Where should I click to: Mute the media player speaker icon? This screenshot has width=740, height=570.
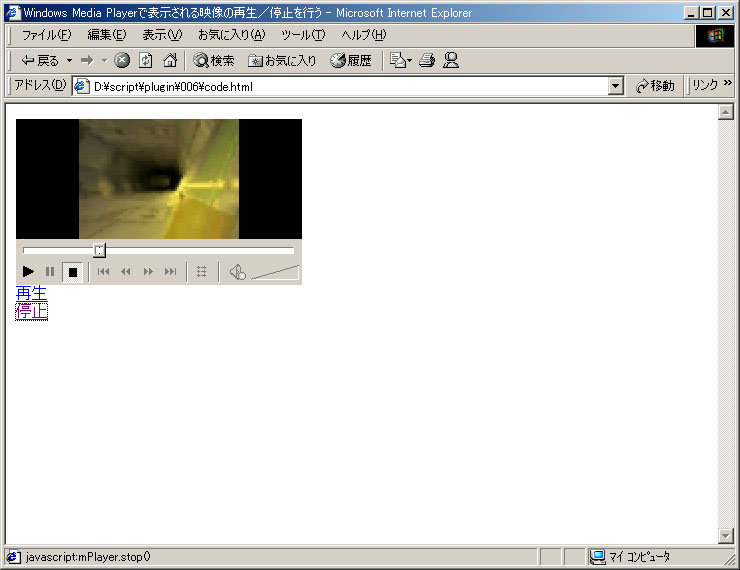pos(237,272)
